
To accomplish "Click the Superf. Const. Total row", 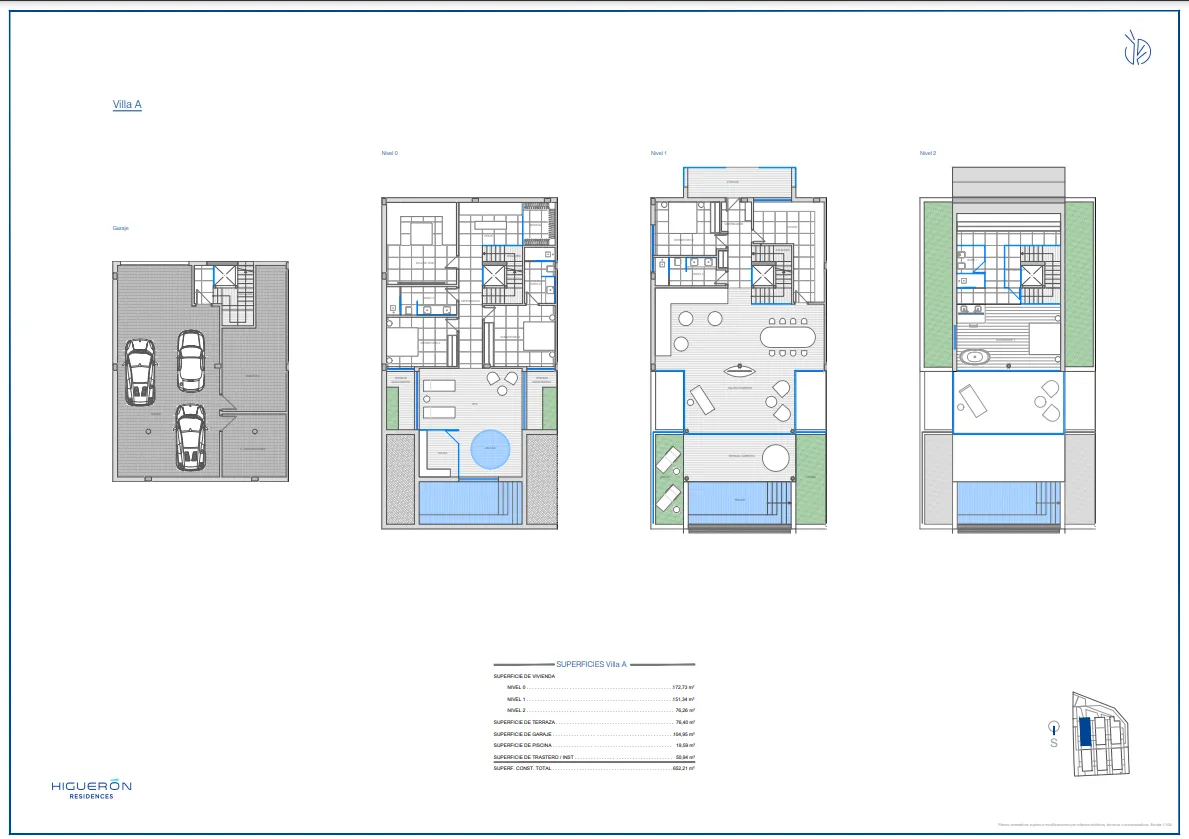I will 593,768.
